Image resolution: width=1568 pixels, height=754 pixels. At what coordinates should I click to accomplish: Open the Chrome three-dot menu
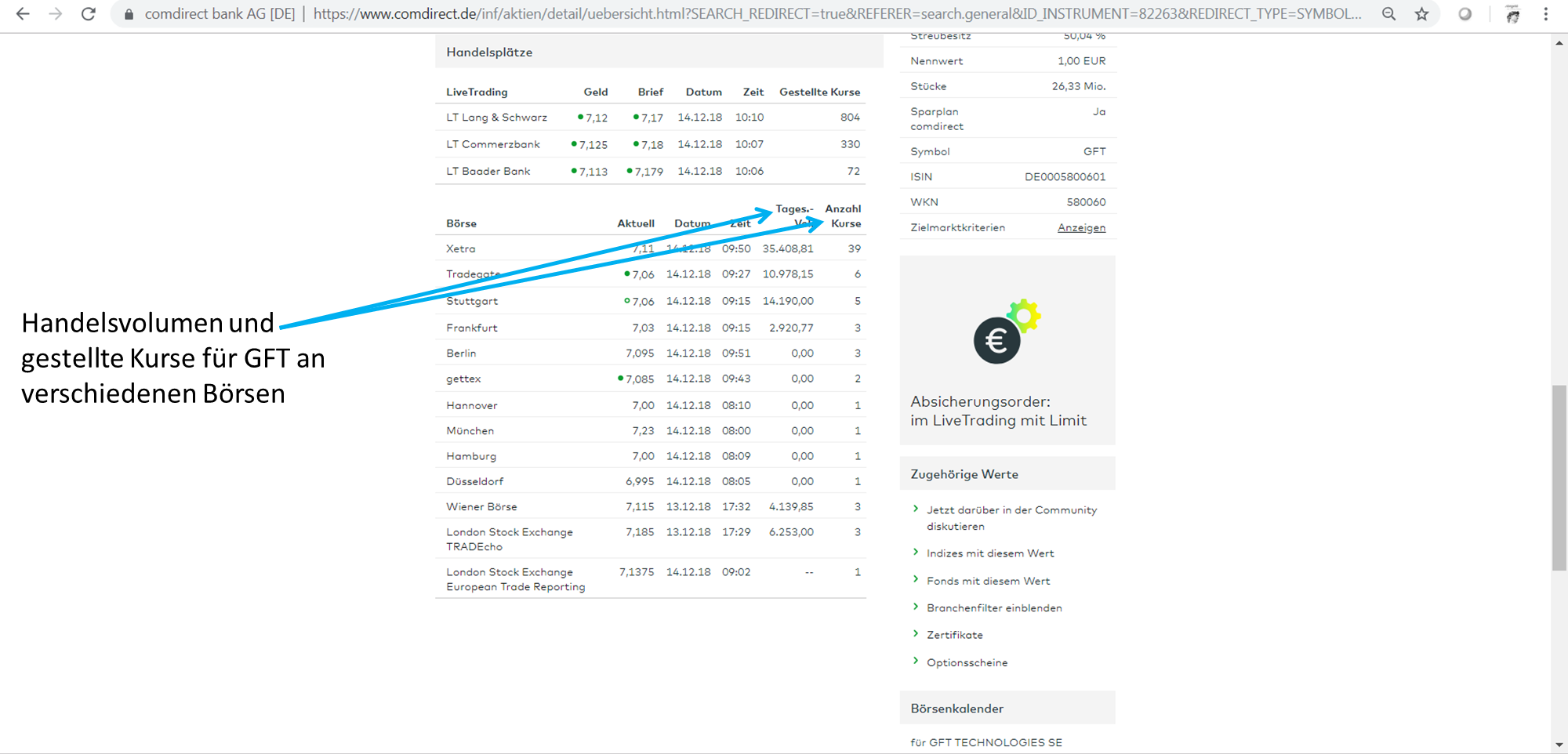click(x=1545, y=14)
